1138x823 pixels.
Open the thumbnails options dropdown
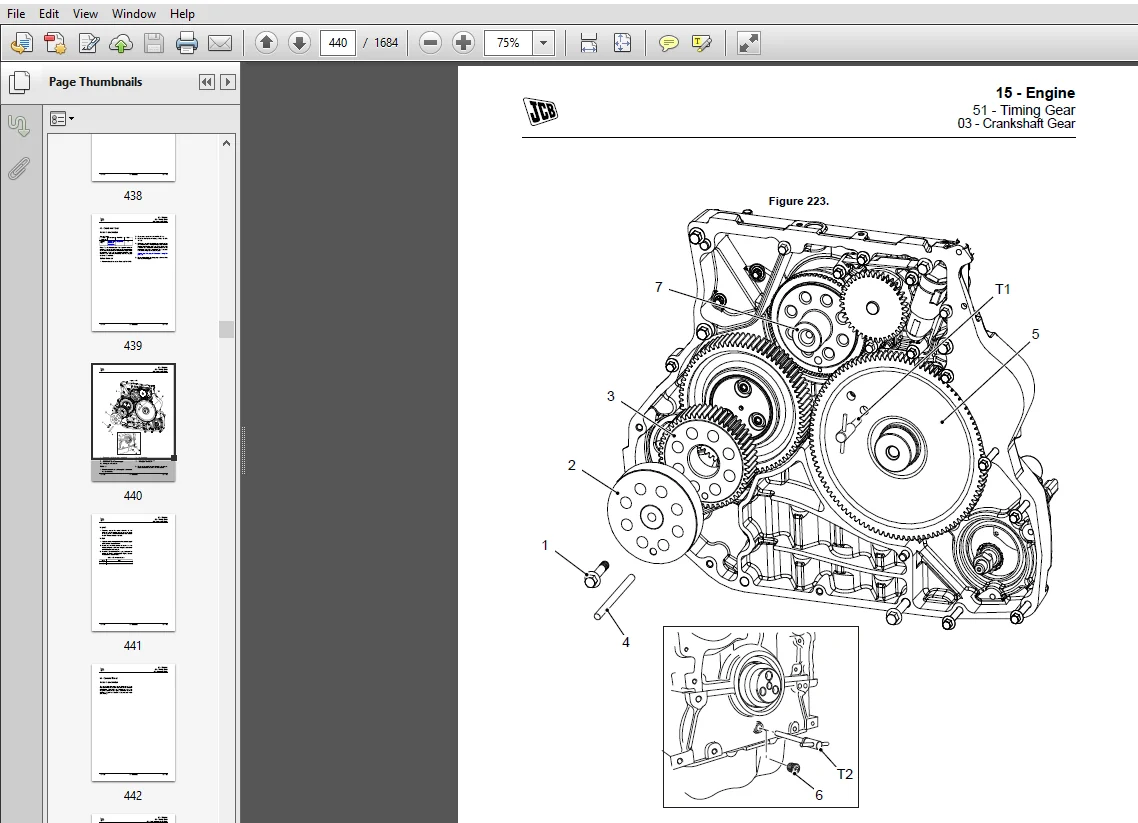(62, 118)
